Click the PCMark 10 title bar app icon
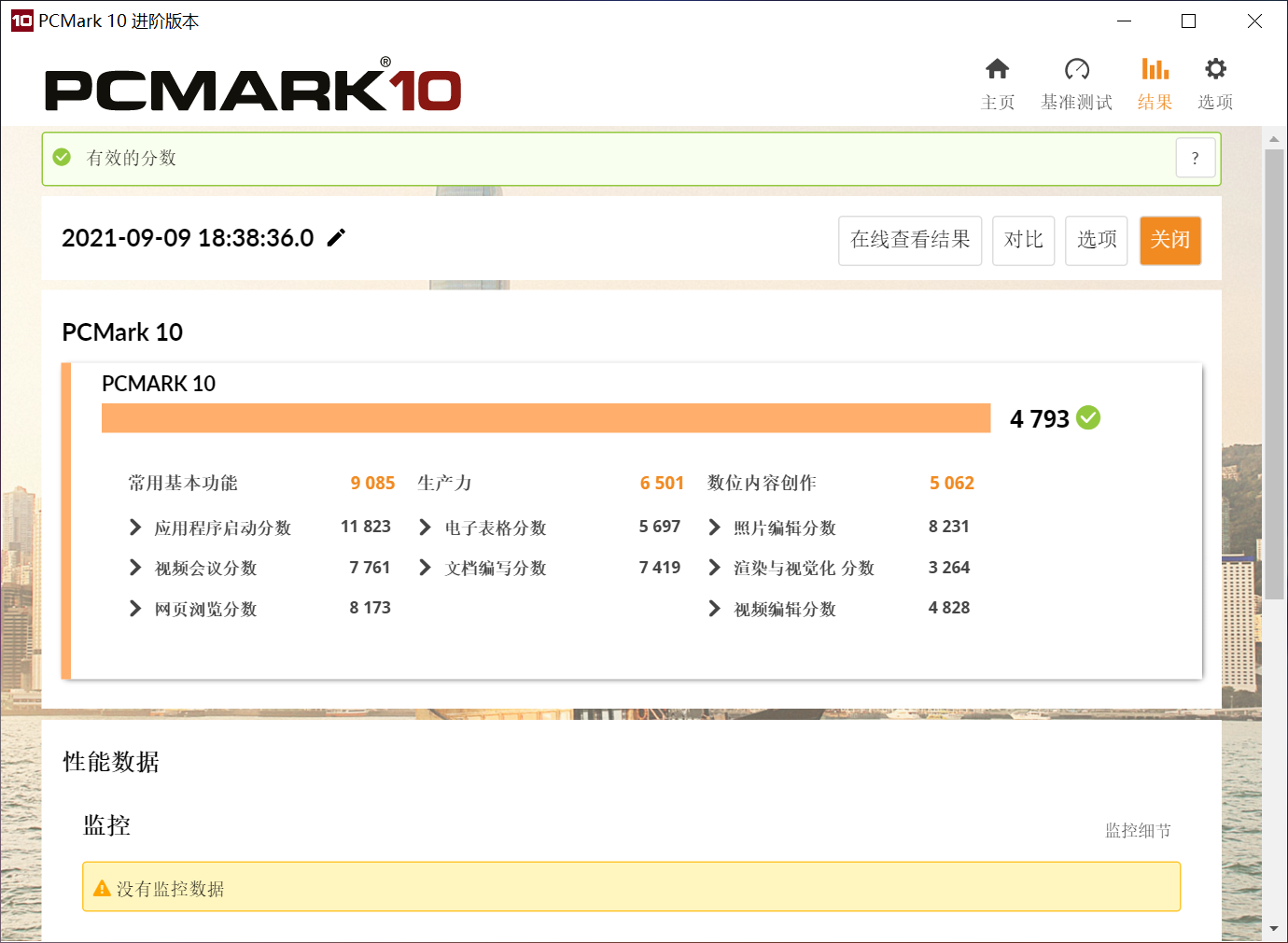 click(21, 21)
